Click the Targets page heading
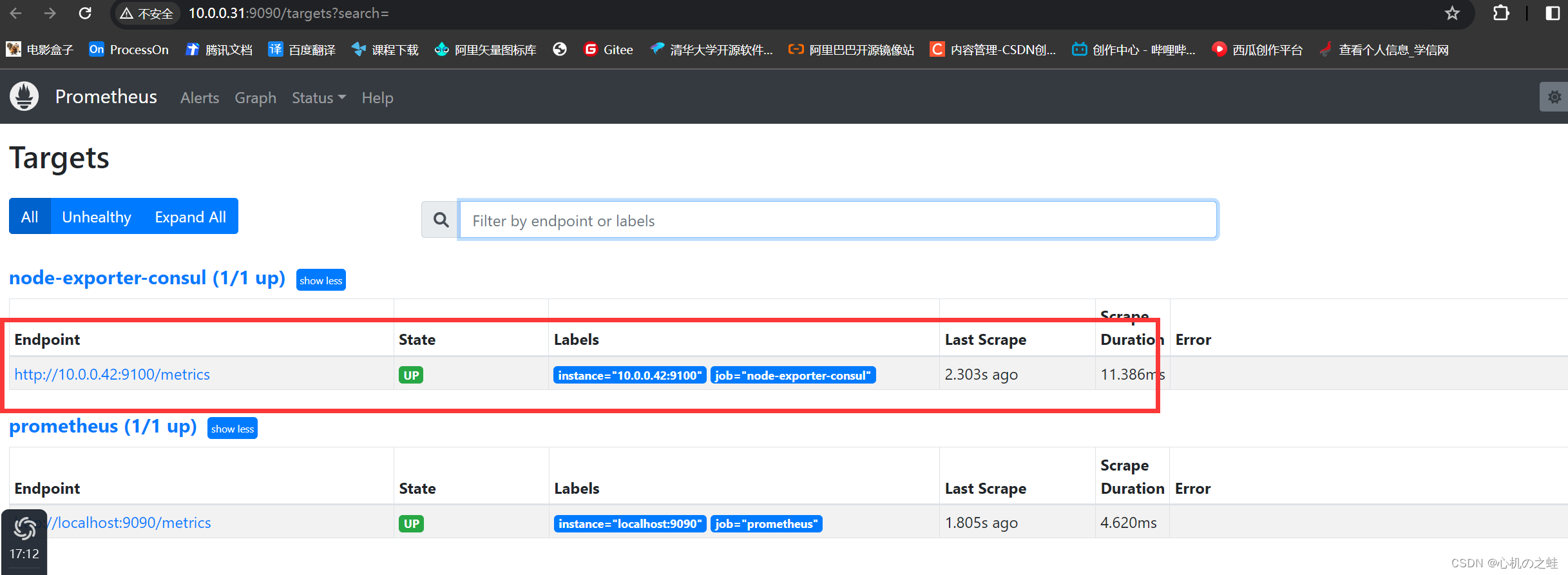 coord(59,159)
